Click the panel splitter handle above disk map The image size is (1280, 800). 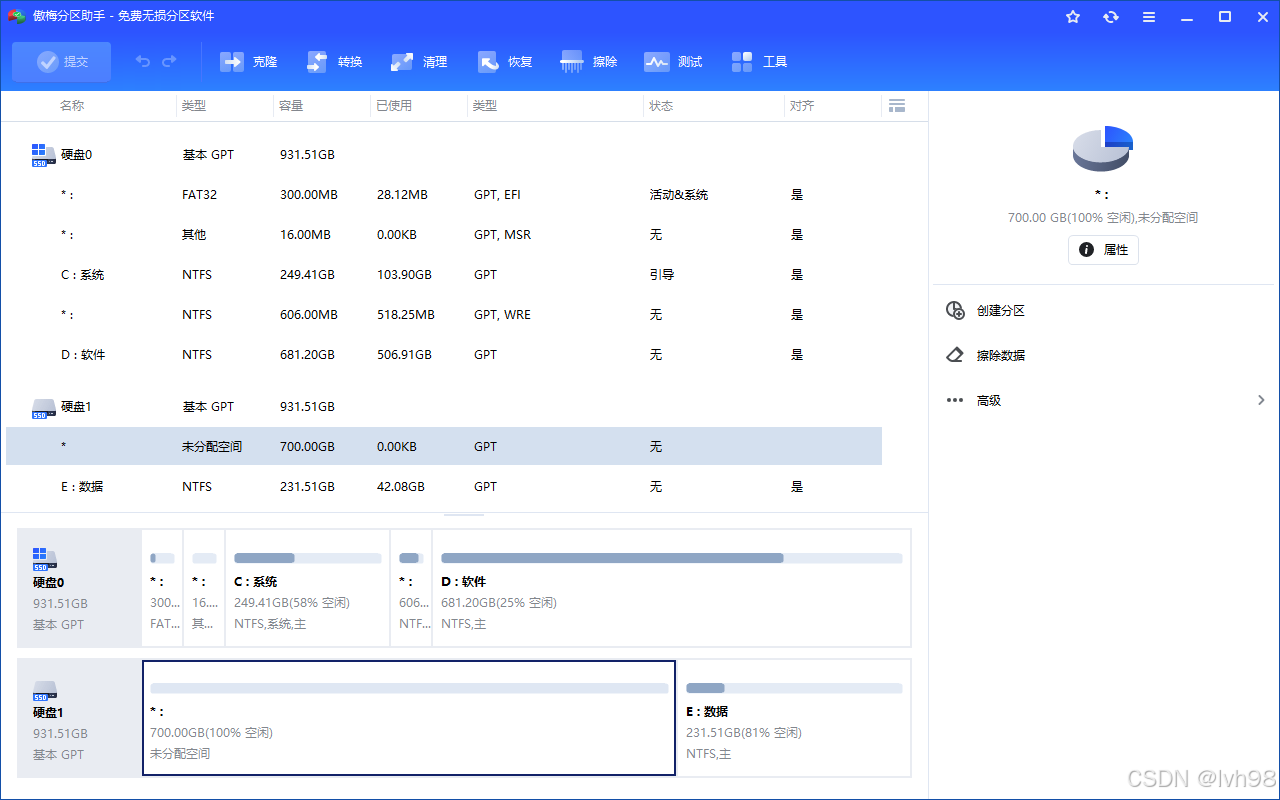click(464, 515)
